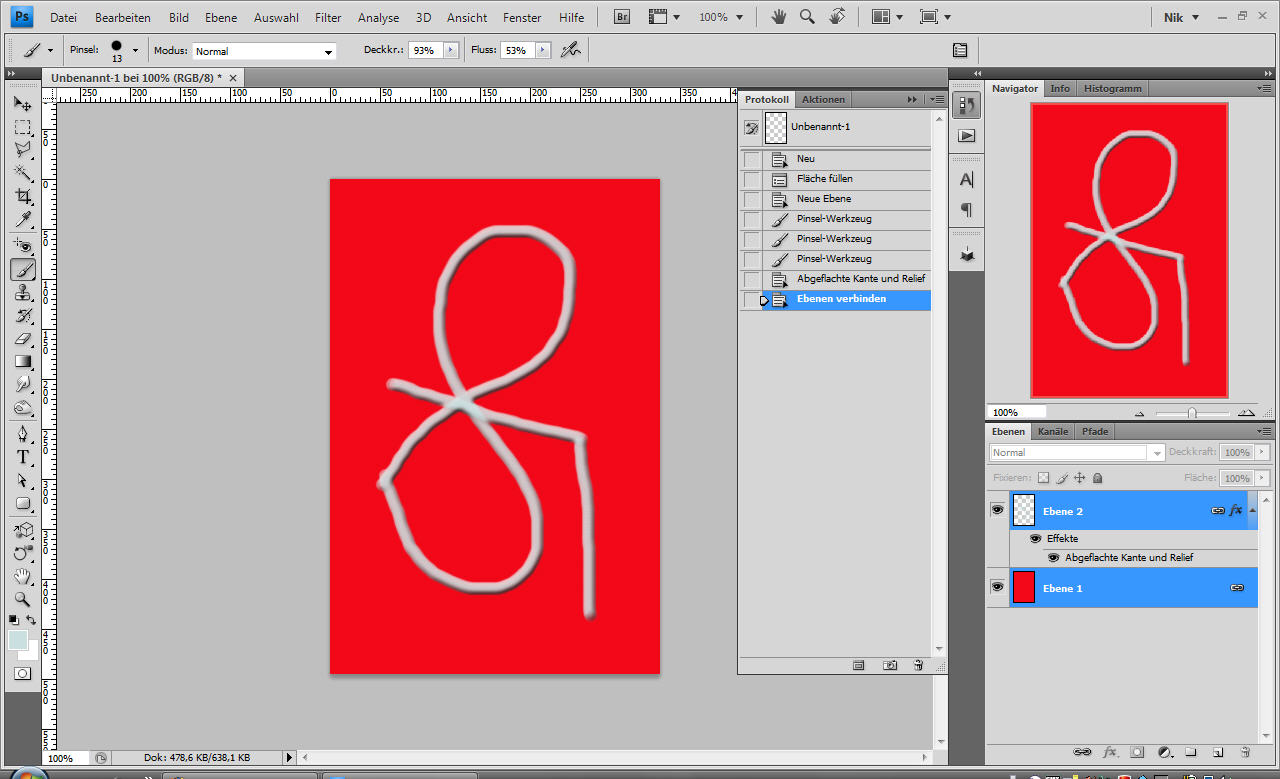Click the Hand tool in toolbox
The height and width of the screenshot is (779, 1280).
(x=23, y=576)
